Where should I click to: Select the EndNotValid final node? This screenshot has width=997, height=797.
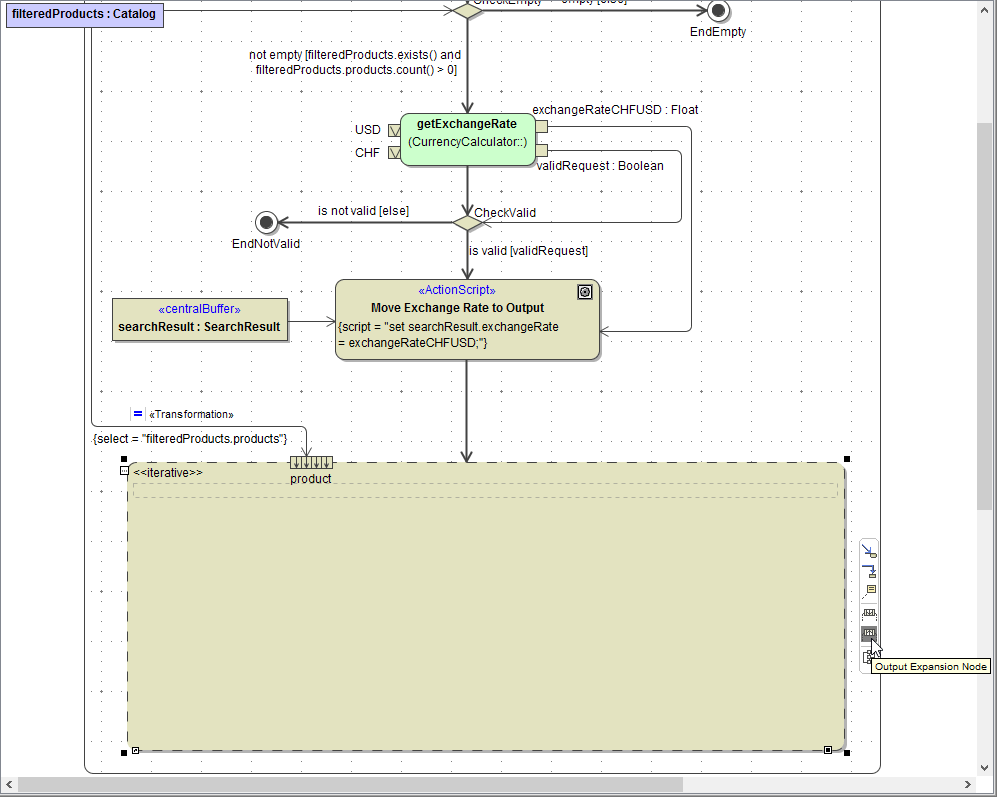coord(266,222)
